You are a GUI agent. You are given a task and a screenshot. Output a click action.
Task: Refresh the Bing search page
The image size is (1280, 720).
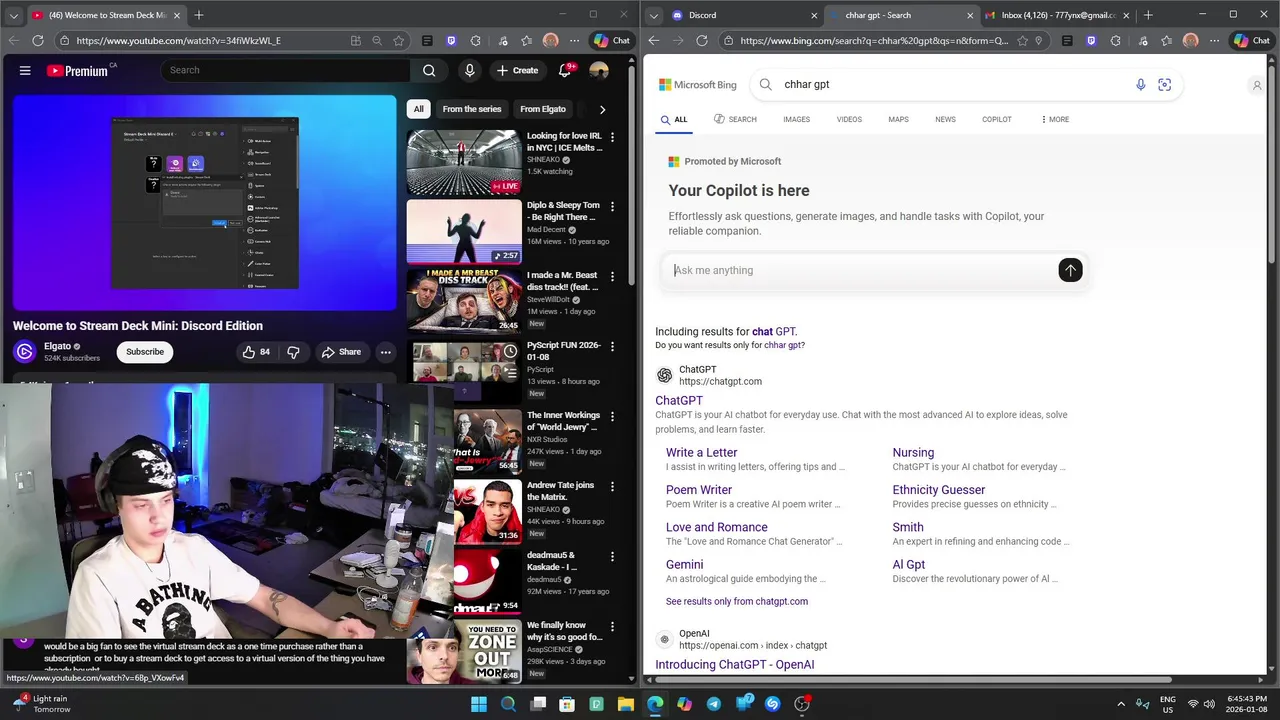702,40
